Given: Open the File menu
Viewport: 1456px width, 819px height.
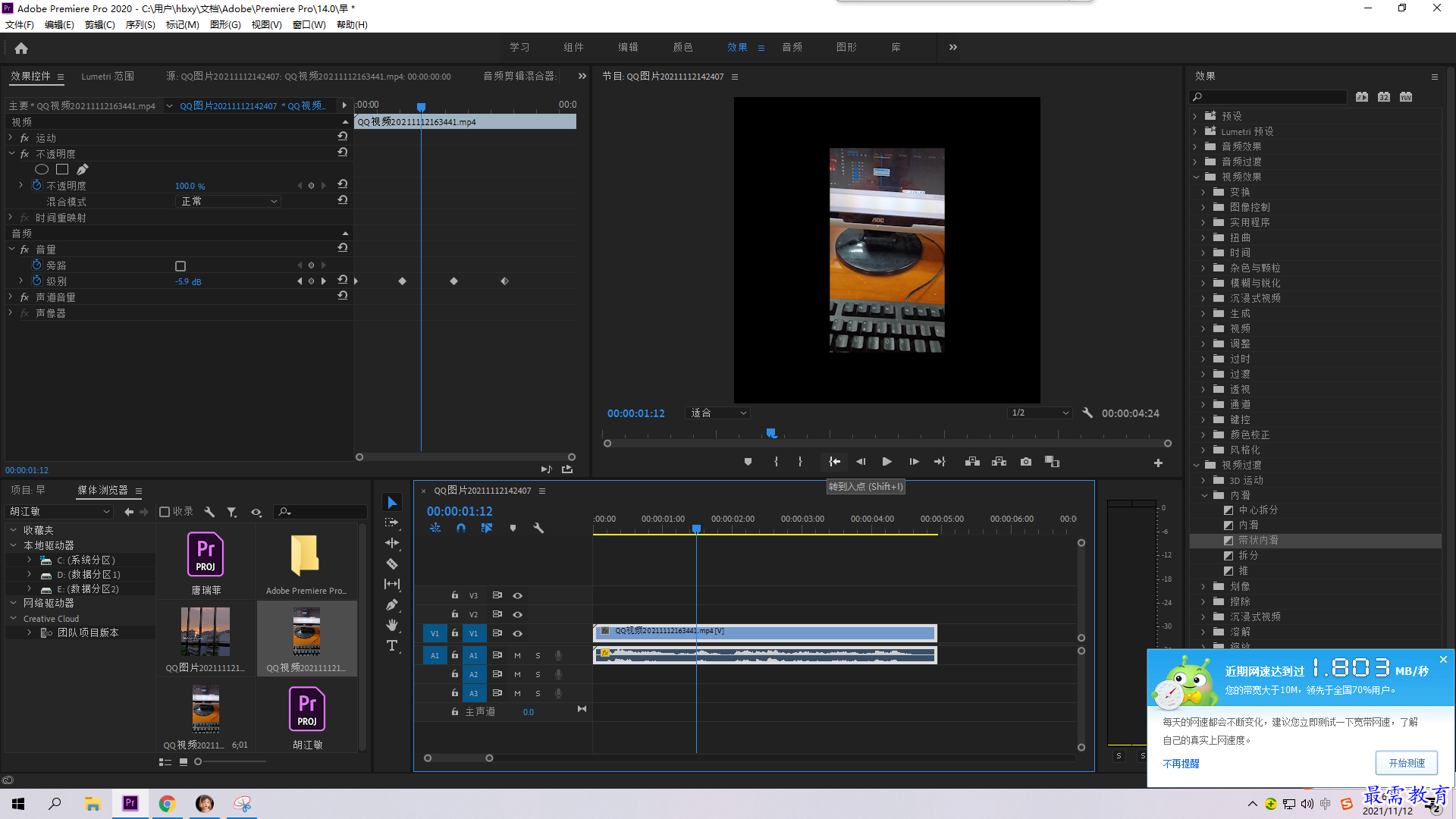Looking at the screenshot, I should coord(20,24).
